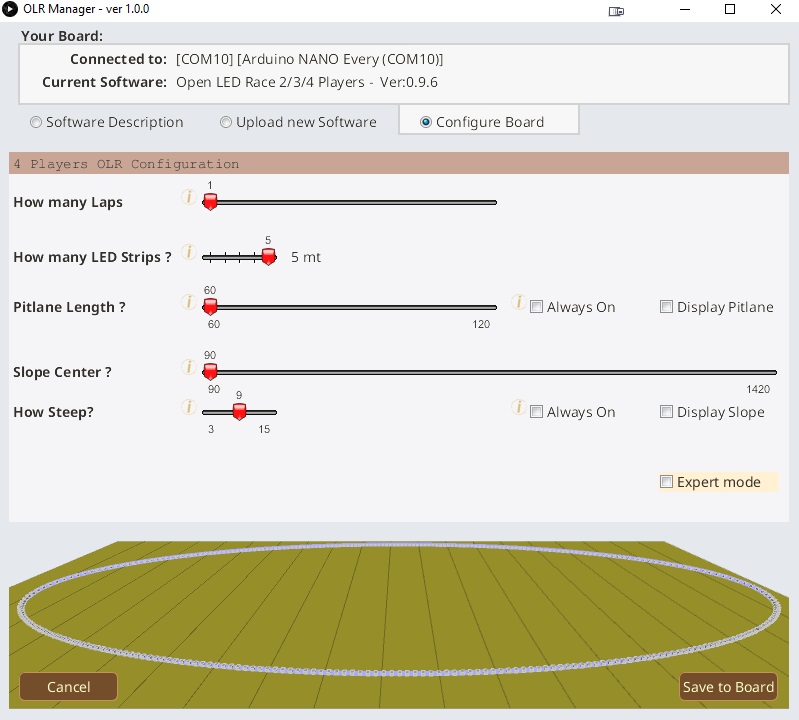This screenshot has height=720, width=799.
Task: Enable slope Always On checkbox
Action: (x=536, y=412)
